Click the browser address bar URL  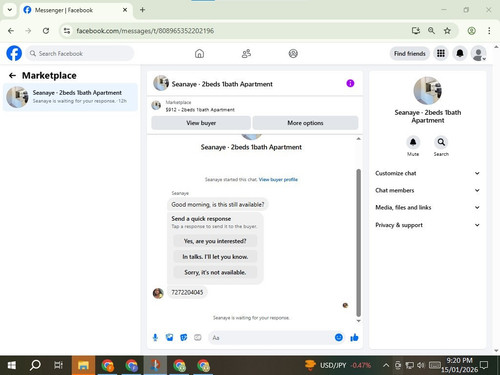(x=145, y=31)
